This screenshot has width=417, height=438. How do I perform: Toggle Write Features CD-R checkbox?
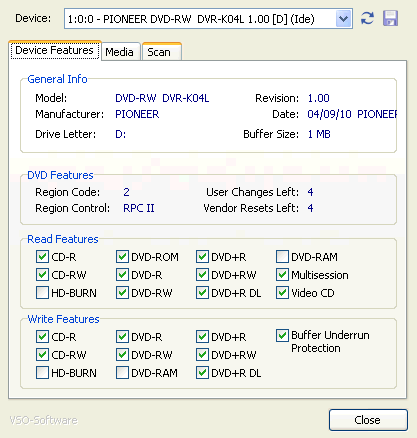(42, 337)
